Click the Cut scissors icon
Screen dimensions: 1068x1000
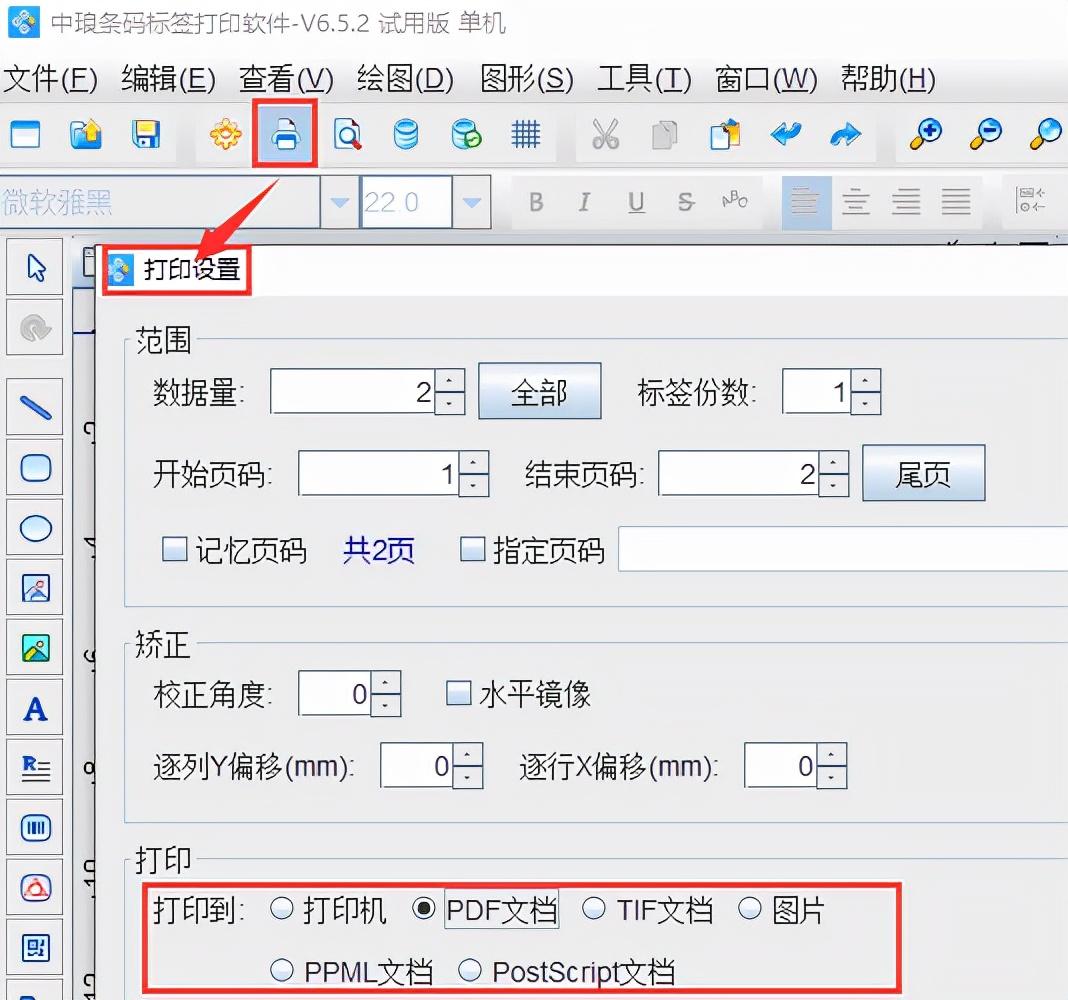[x=606, y=134]
